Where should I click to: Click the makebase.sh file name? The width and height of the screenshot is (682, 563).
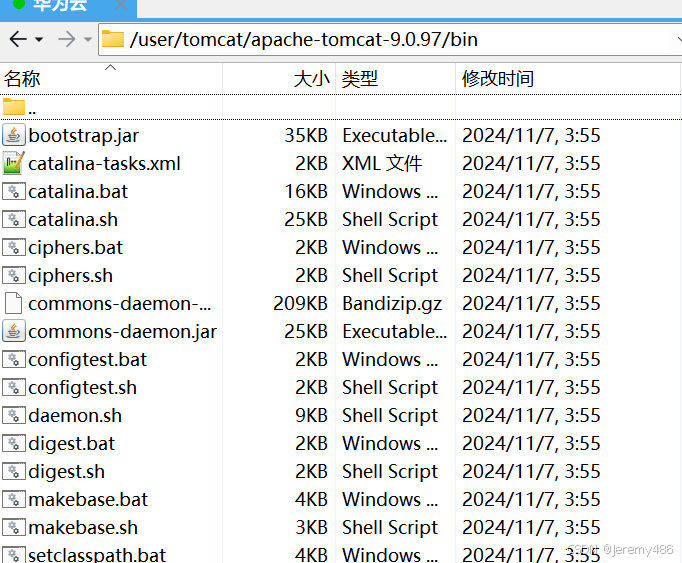coord(83,528)
